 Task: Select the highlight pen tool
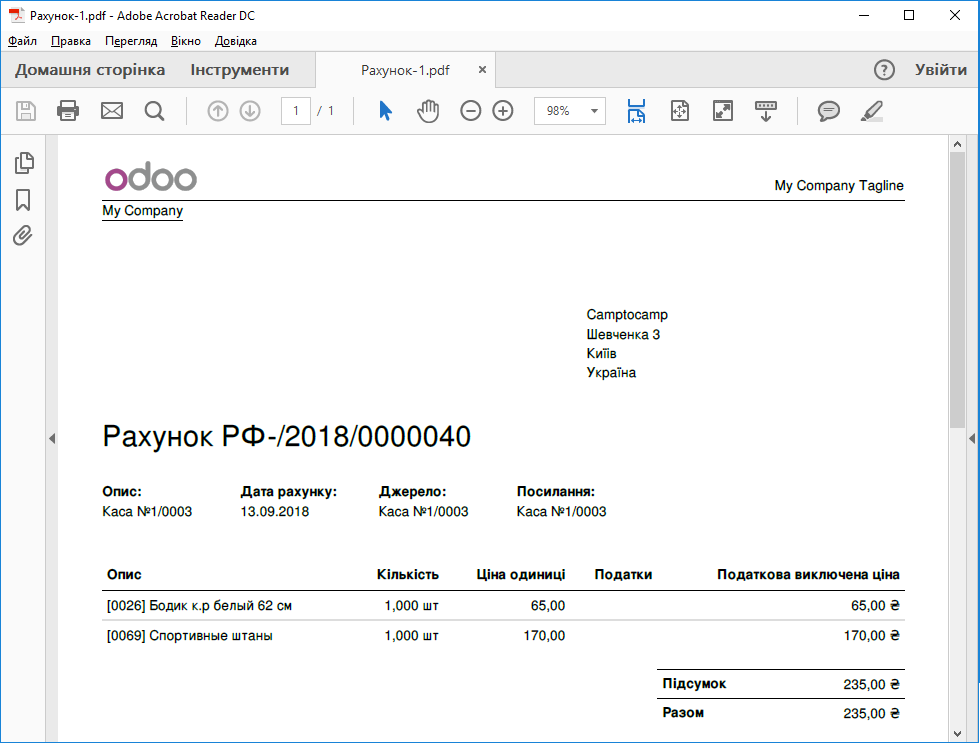pyautogui.click(x=872, y=111)
